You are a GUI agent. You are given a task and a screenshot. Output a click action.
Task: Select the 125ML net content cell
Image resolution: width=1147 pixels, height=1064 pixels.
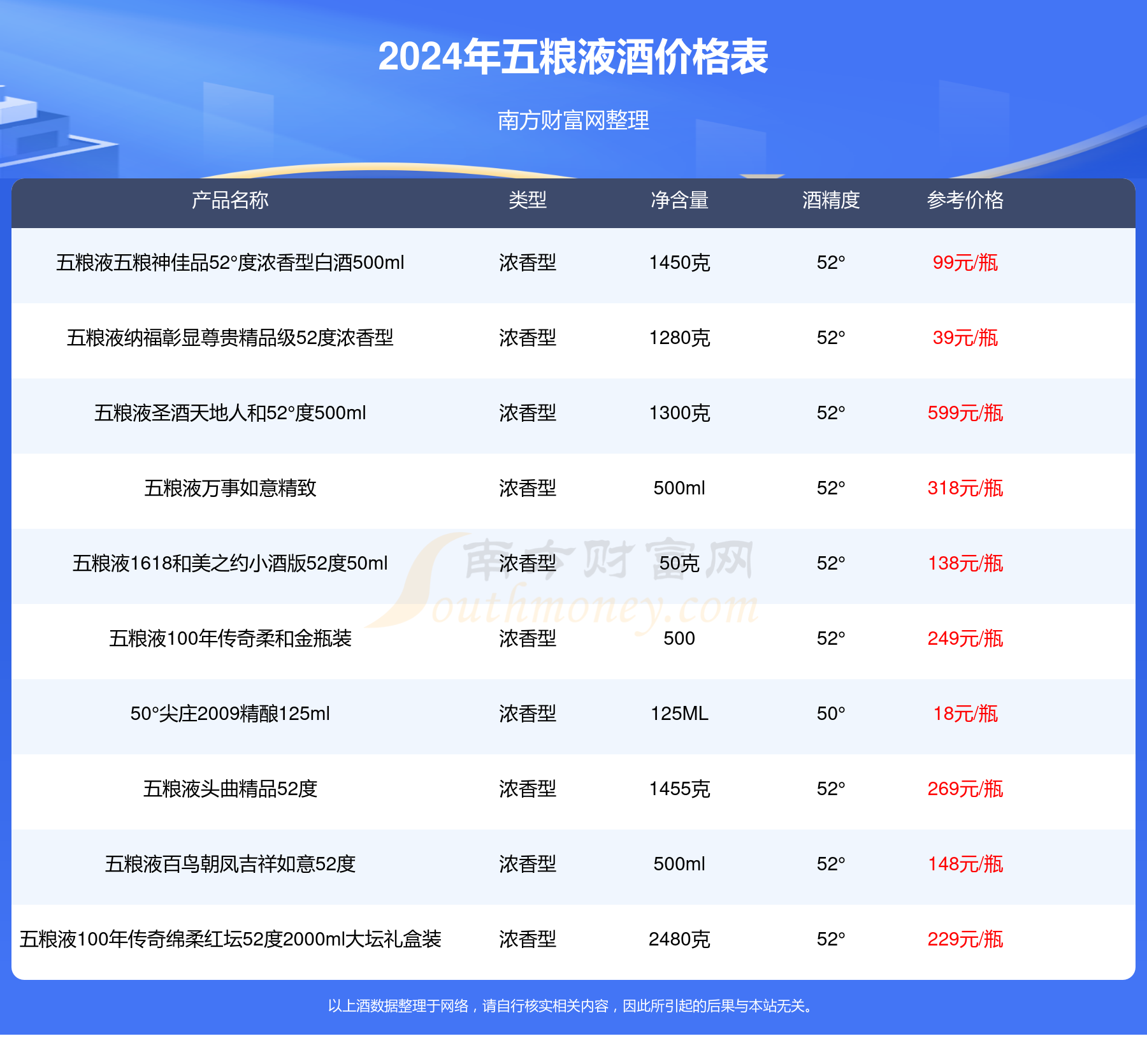point(679,714)
